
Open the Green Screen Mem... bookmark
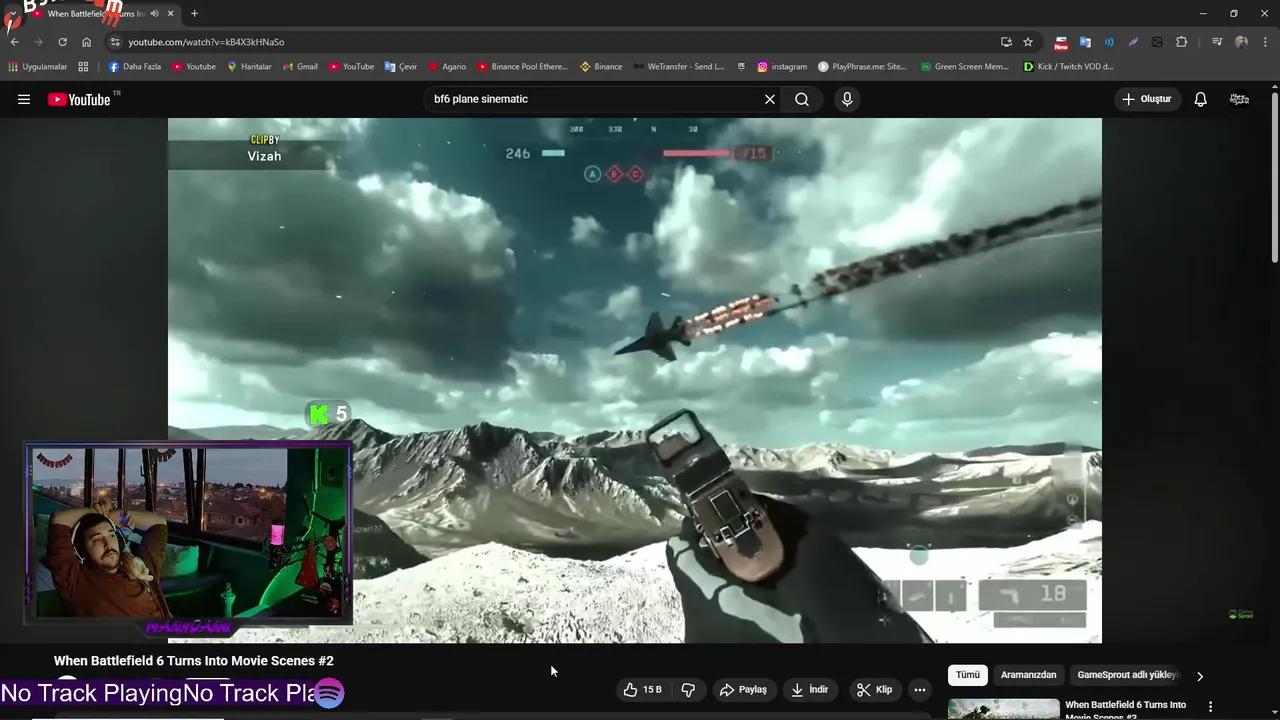tap(965, 67)
